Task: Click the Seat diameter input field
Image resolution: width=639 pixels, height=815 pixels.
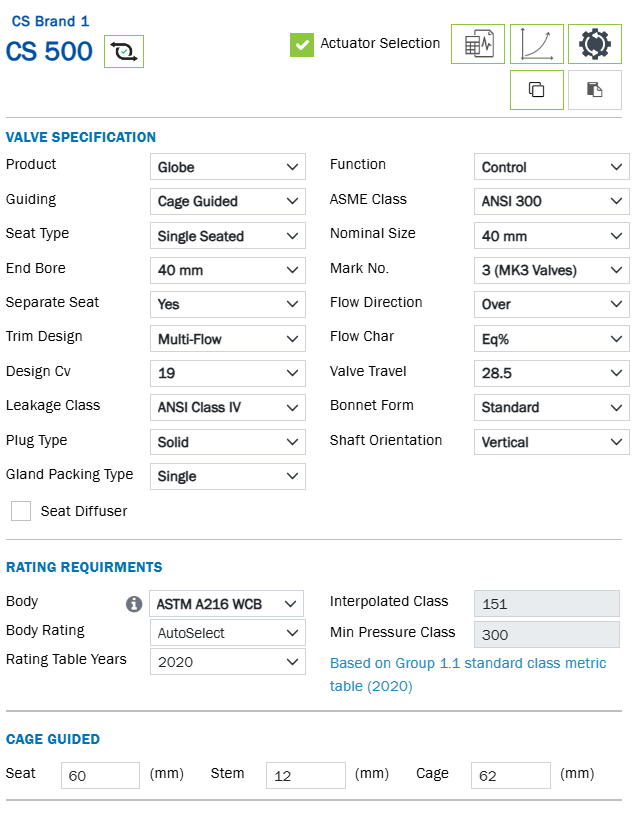Action: (100, 775)
